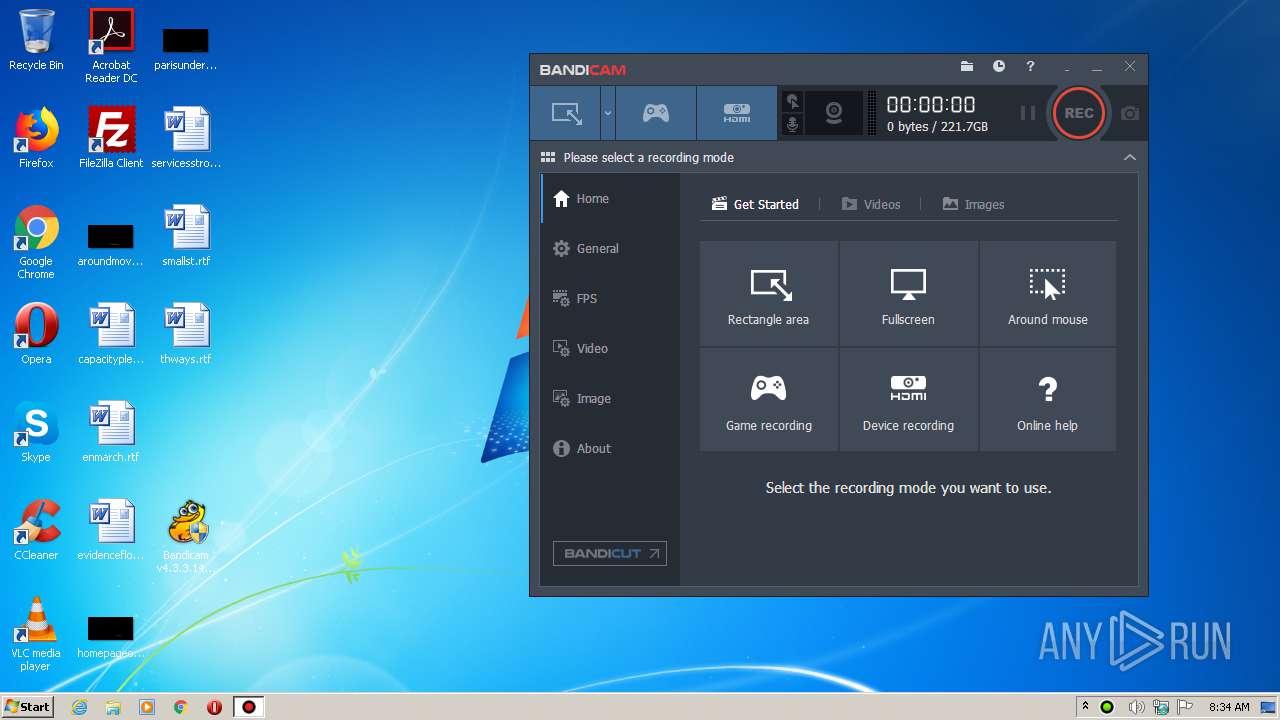Select the servicesstro document on desktop

click(x=187, y=138)
